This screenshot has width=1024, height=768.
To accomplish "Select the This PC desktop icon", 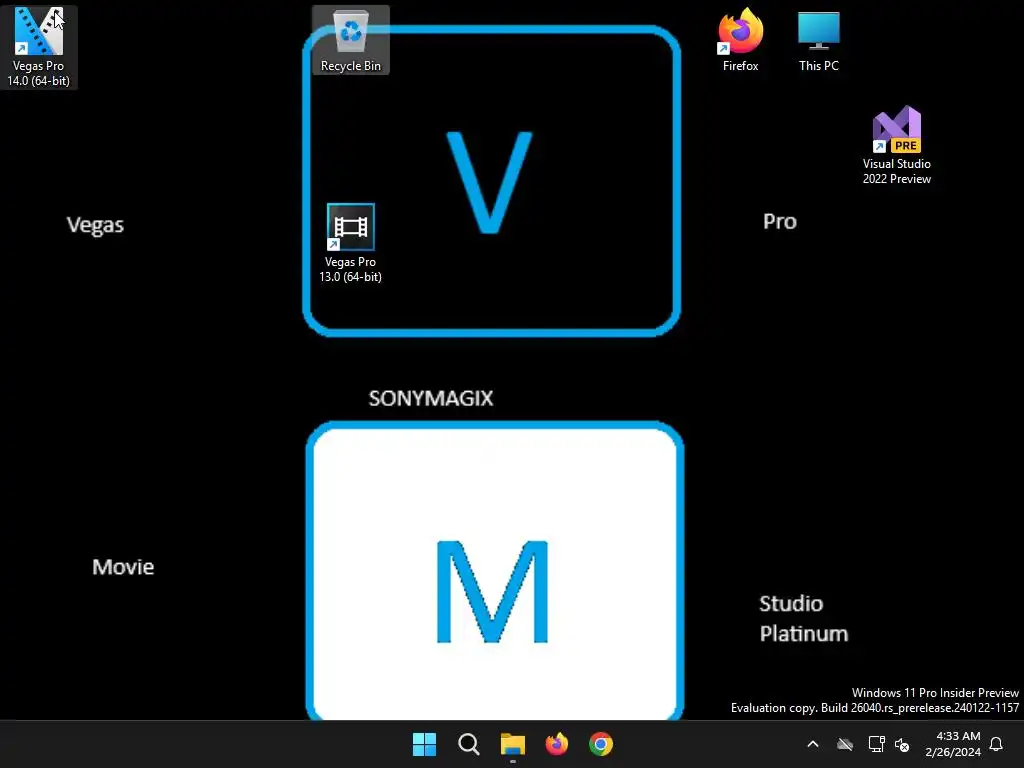I will (x=819, y=40).
